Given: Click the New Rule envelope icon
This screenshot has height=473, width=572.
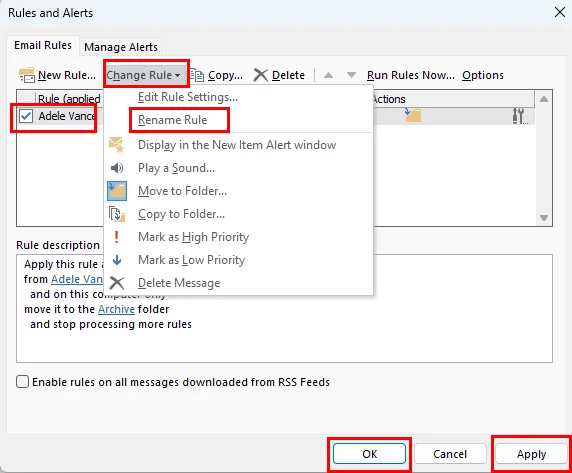Looking at the screenshot, I should pos(27,75).
